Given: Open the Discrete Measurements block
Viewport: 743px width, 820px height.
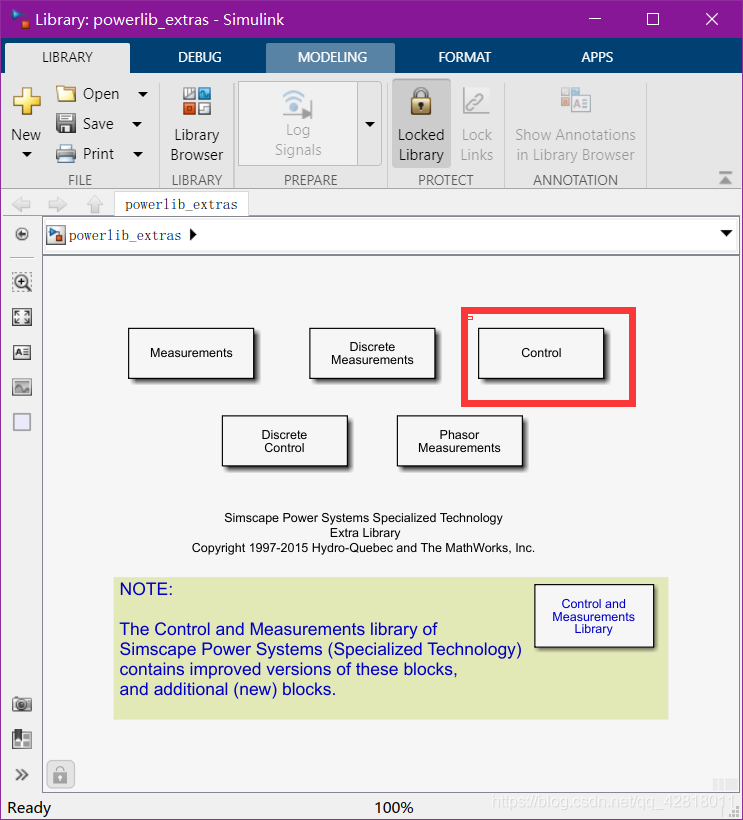Looking at the screenshot, I should coord(372,353).
